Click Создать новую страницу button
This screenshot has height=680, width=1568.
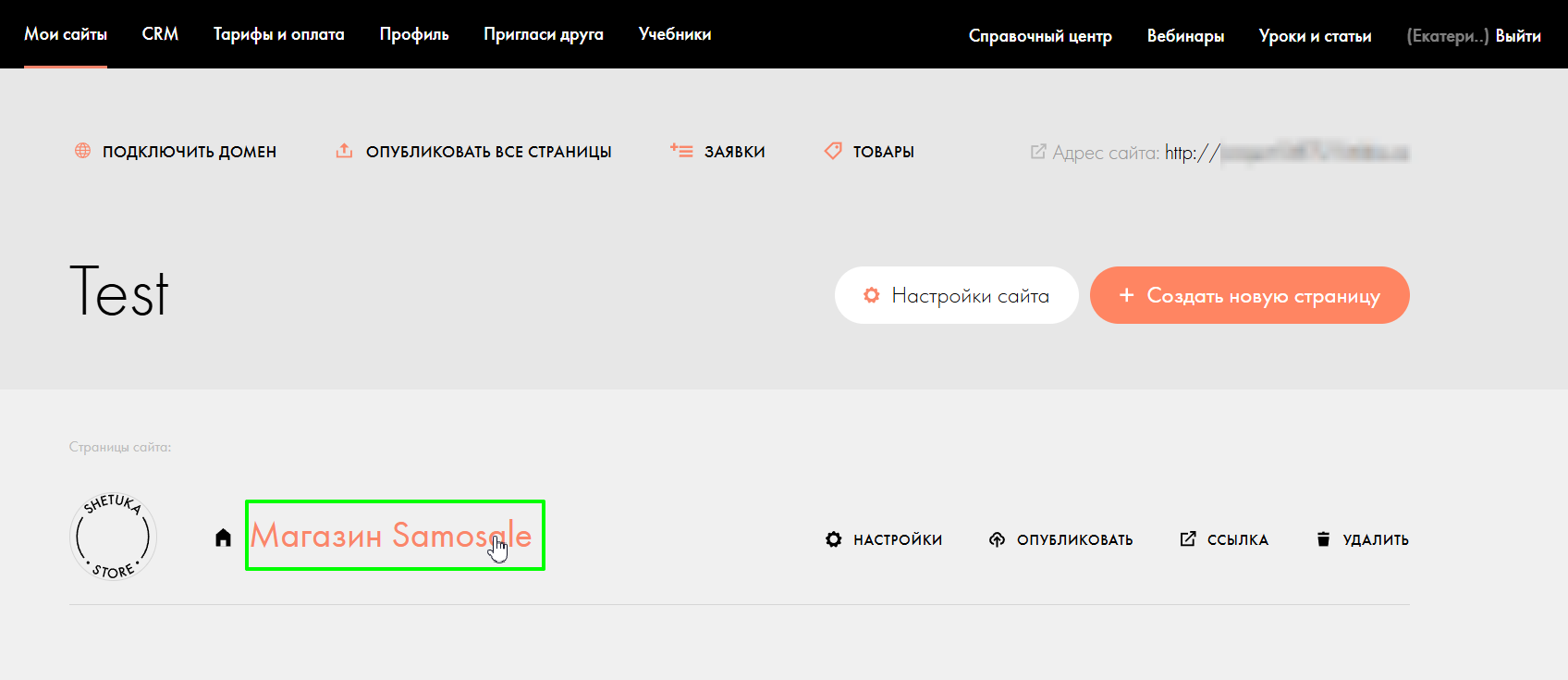tap(1250, 295)
